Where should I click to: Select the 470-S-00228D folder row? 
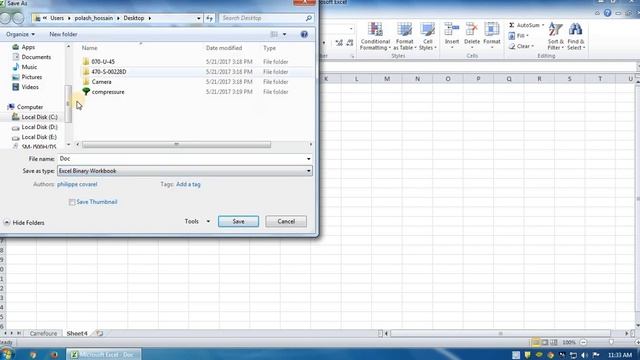click(x=197, y=72)
